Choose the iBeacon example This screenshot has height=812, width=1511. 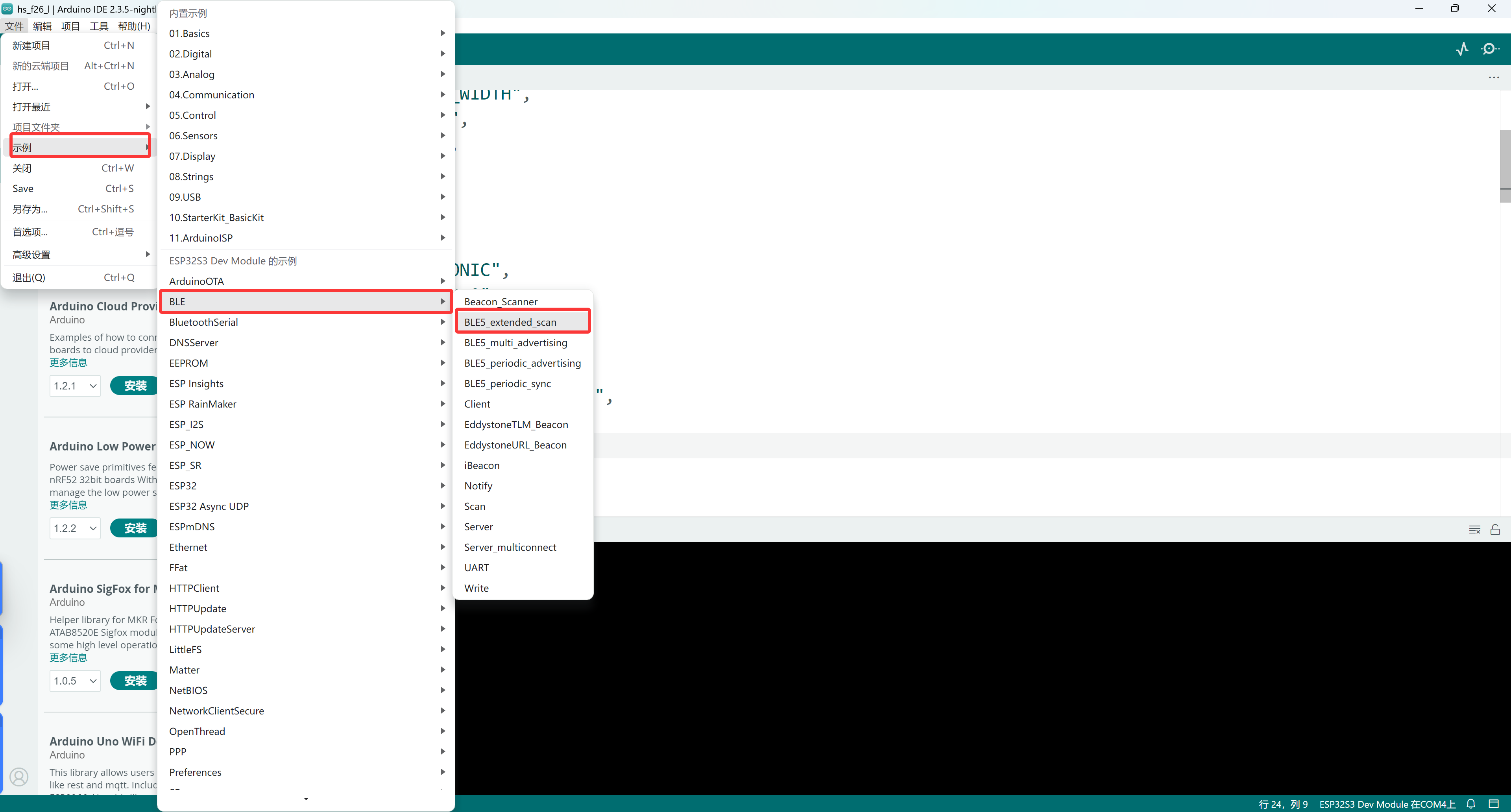482,465
